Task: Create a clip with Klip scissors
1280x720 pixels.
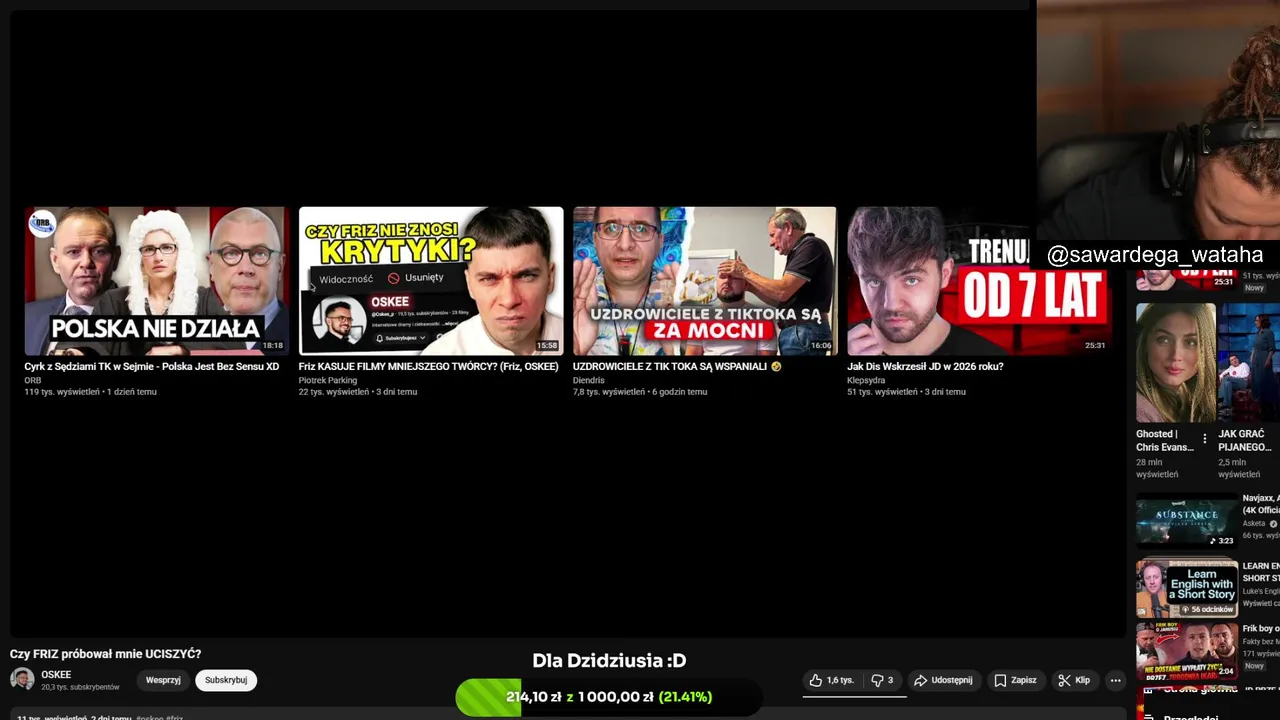Action: (1074, 680)
